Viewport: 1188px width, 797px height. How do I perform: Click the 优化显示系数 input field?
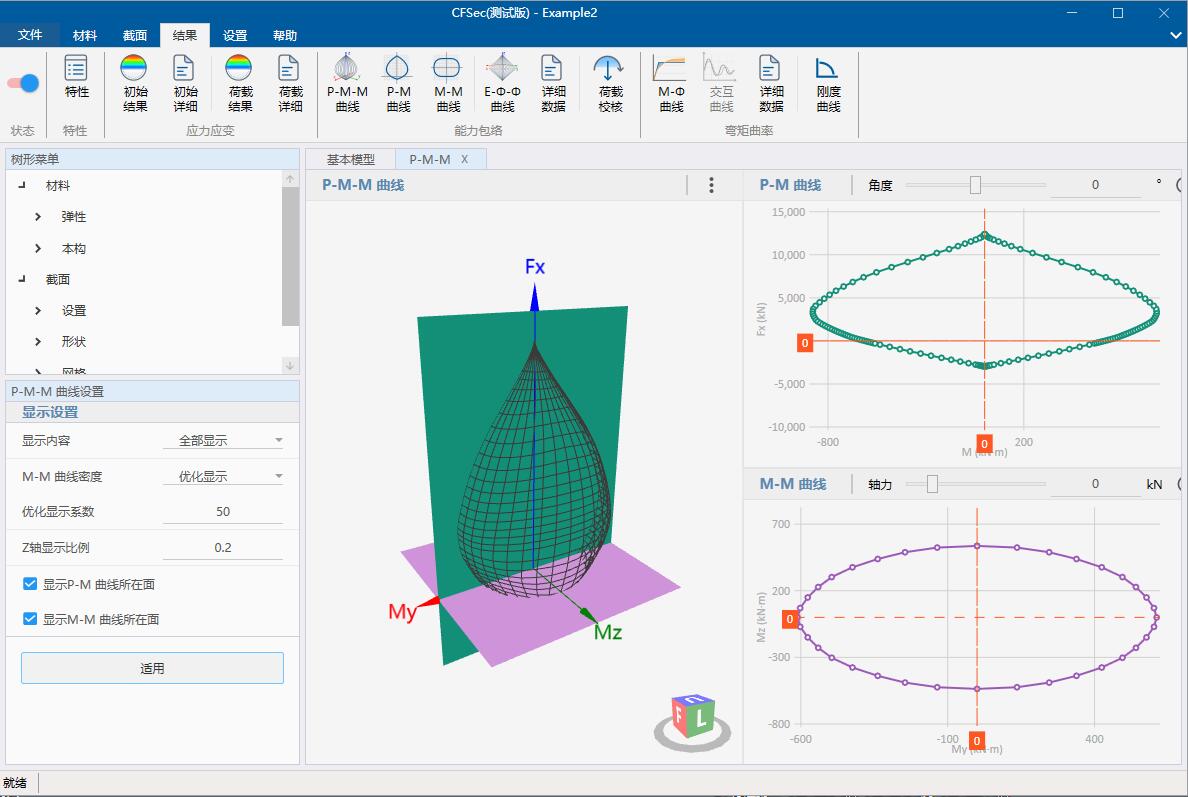[223, 511]
